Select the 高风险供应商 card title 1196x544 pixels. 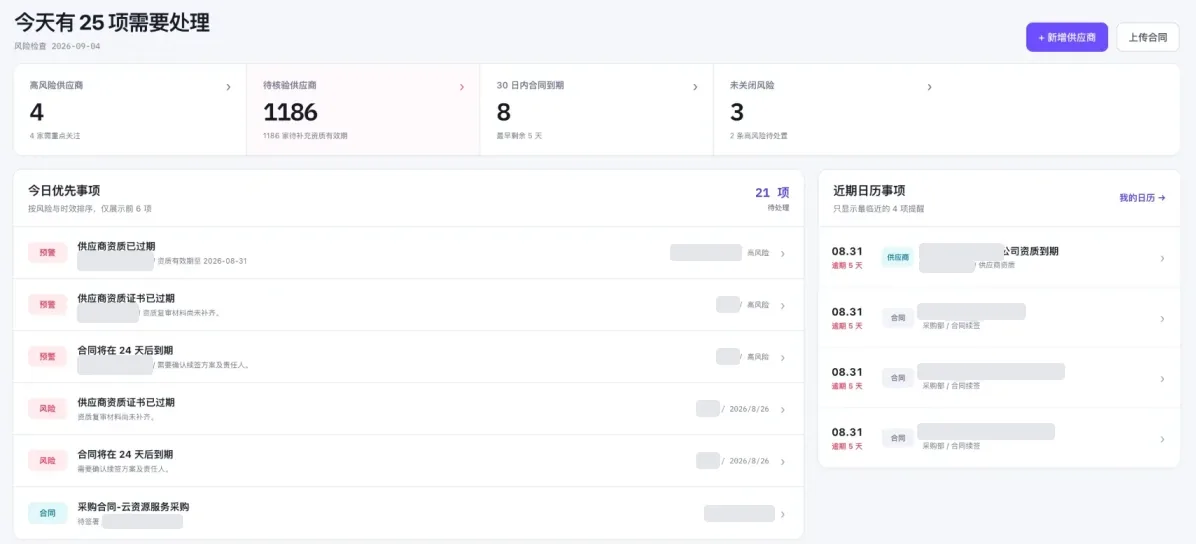click(56, 85)
